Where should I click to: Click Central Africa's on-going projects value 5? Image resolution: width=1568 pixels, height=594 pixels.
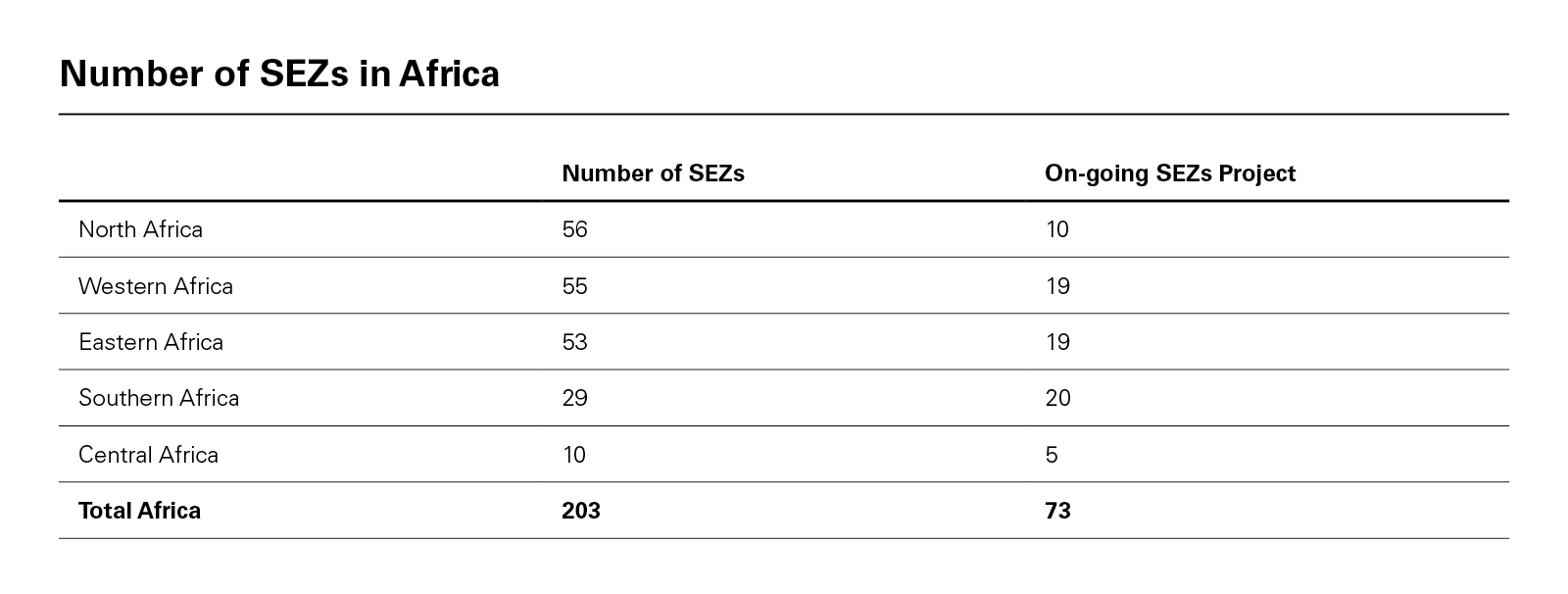pyautogui.click(x=1052, y=455)
